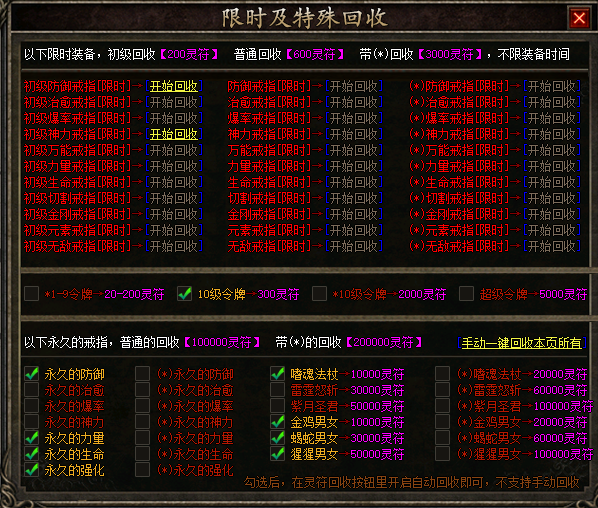
Task: Tick the (*)永久的爆率 checkbox
Action: [142, 406]
